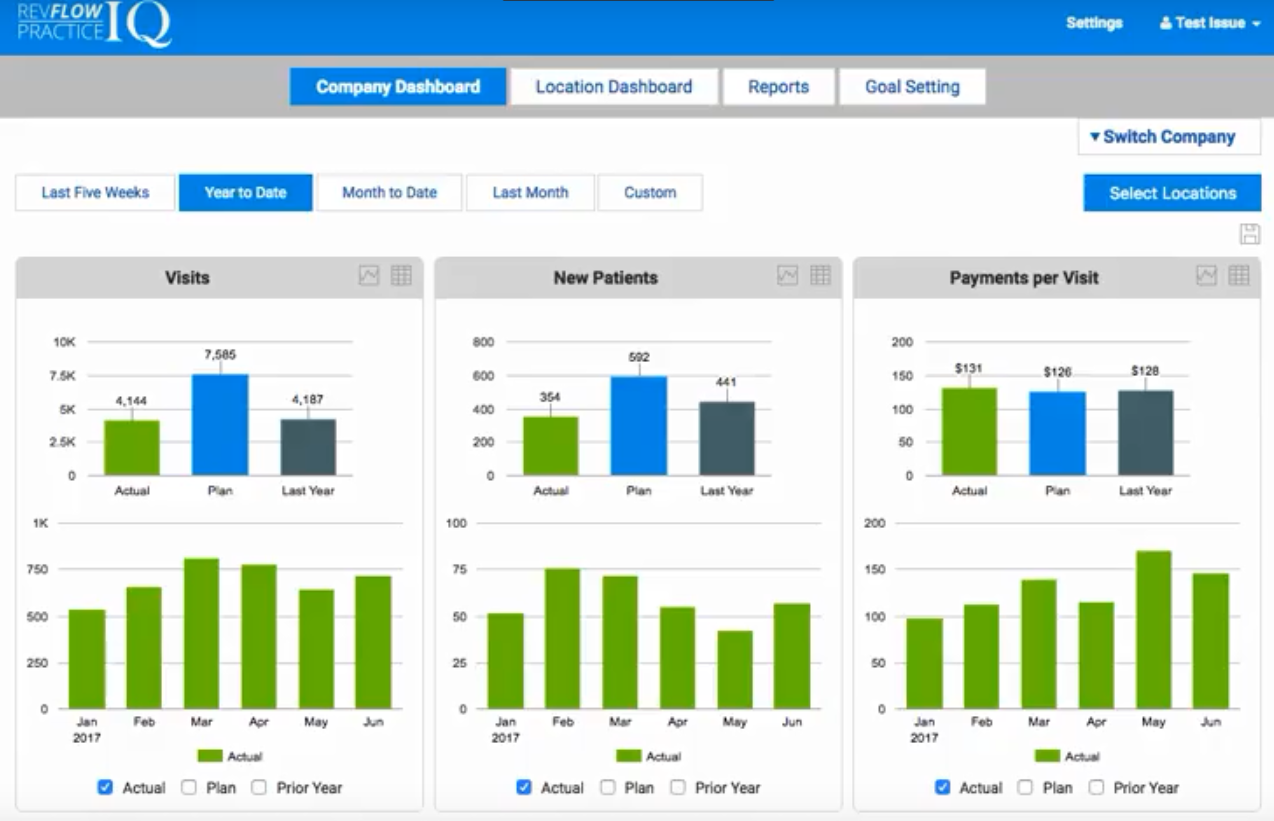Click the Apr bar in New Patients monthly chart
This screenshot has width=1274, height=821.
pos(677,657)
